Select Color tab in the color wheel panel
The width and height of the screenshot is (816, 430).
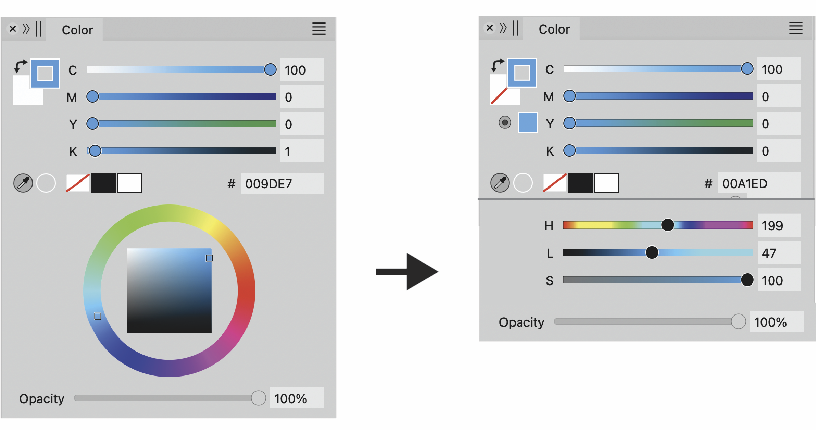77,30
